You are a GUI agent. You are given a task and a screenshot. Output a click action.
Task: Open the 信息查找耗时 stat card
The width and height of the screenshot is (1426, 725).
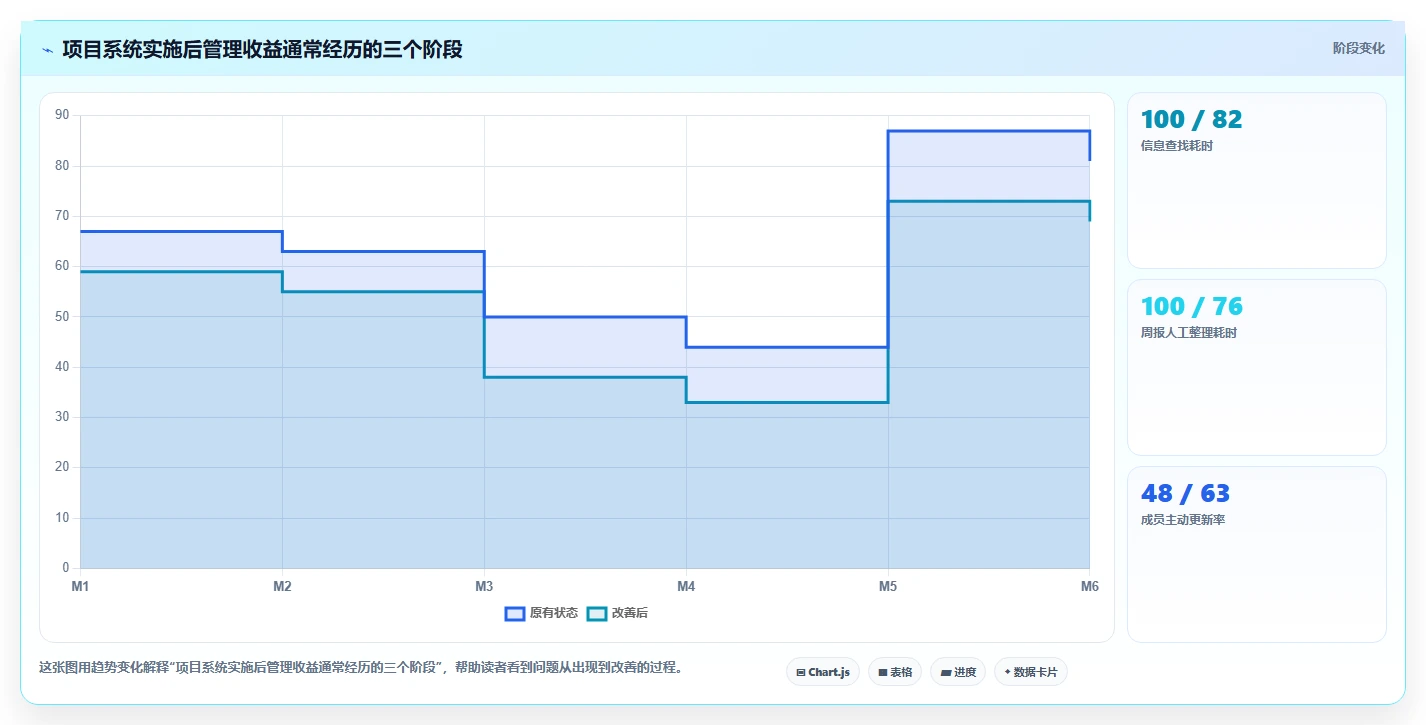[1256, 180]
